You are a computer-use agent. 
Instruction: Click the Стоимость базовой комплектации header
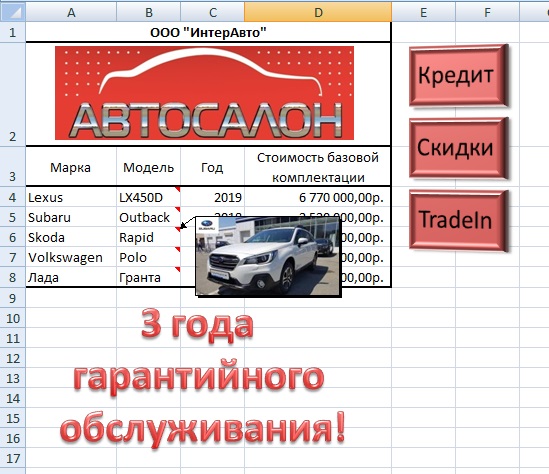tap(318, 167)
